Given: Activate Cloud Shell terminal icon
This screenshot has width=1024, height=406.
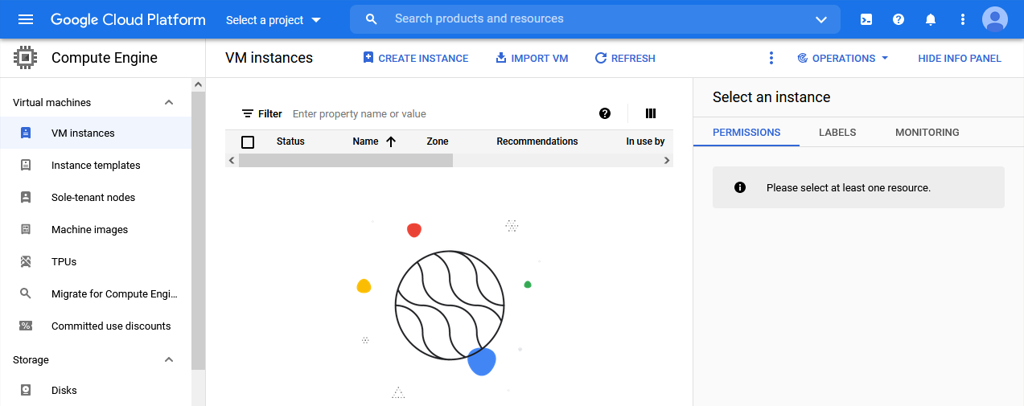Looking at the screenshot, I should (866, 20).
